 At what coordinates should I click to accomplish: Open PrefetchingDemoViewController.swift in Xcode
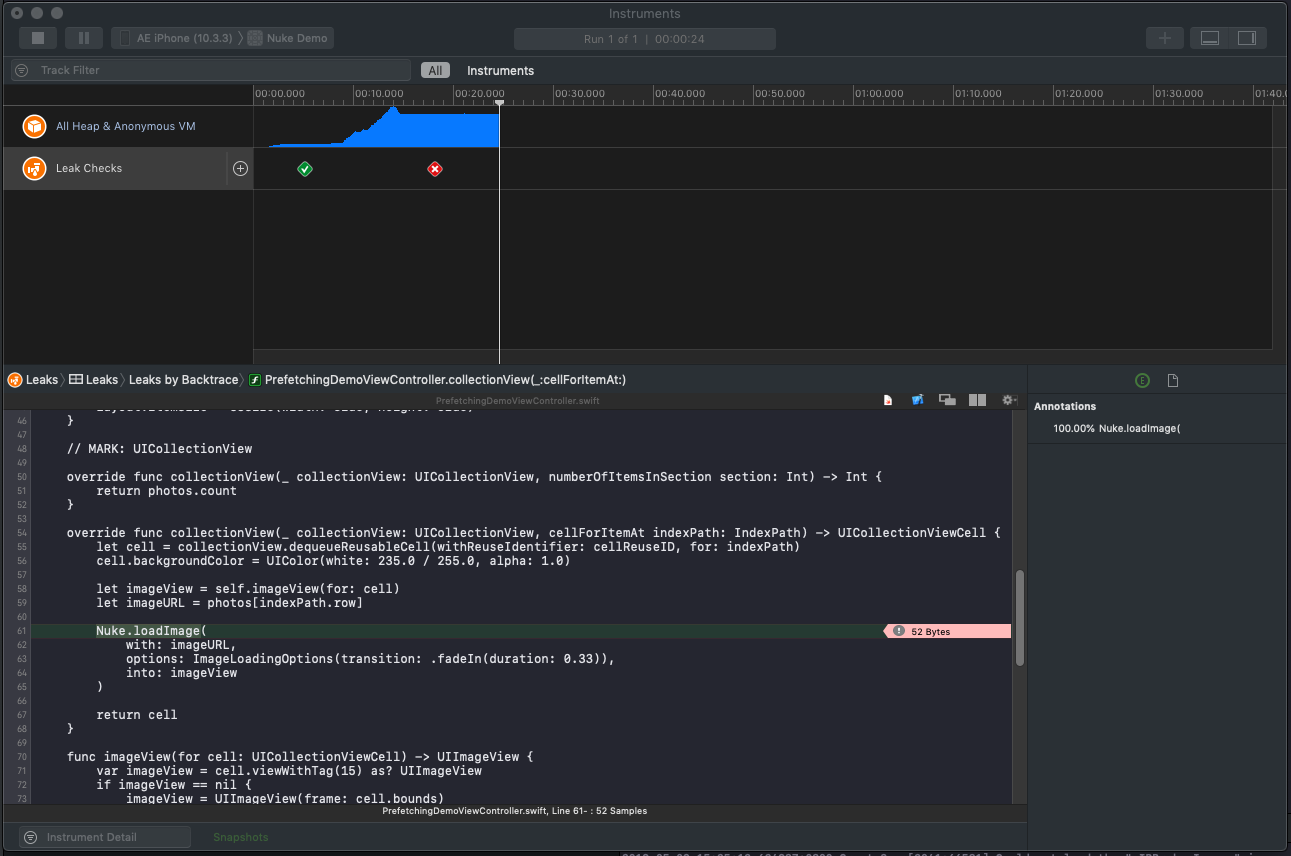(x=918, y=399)
